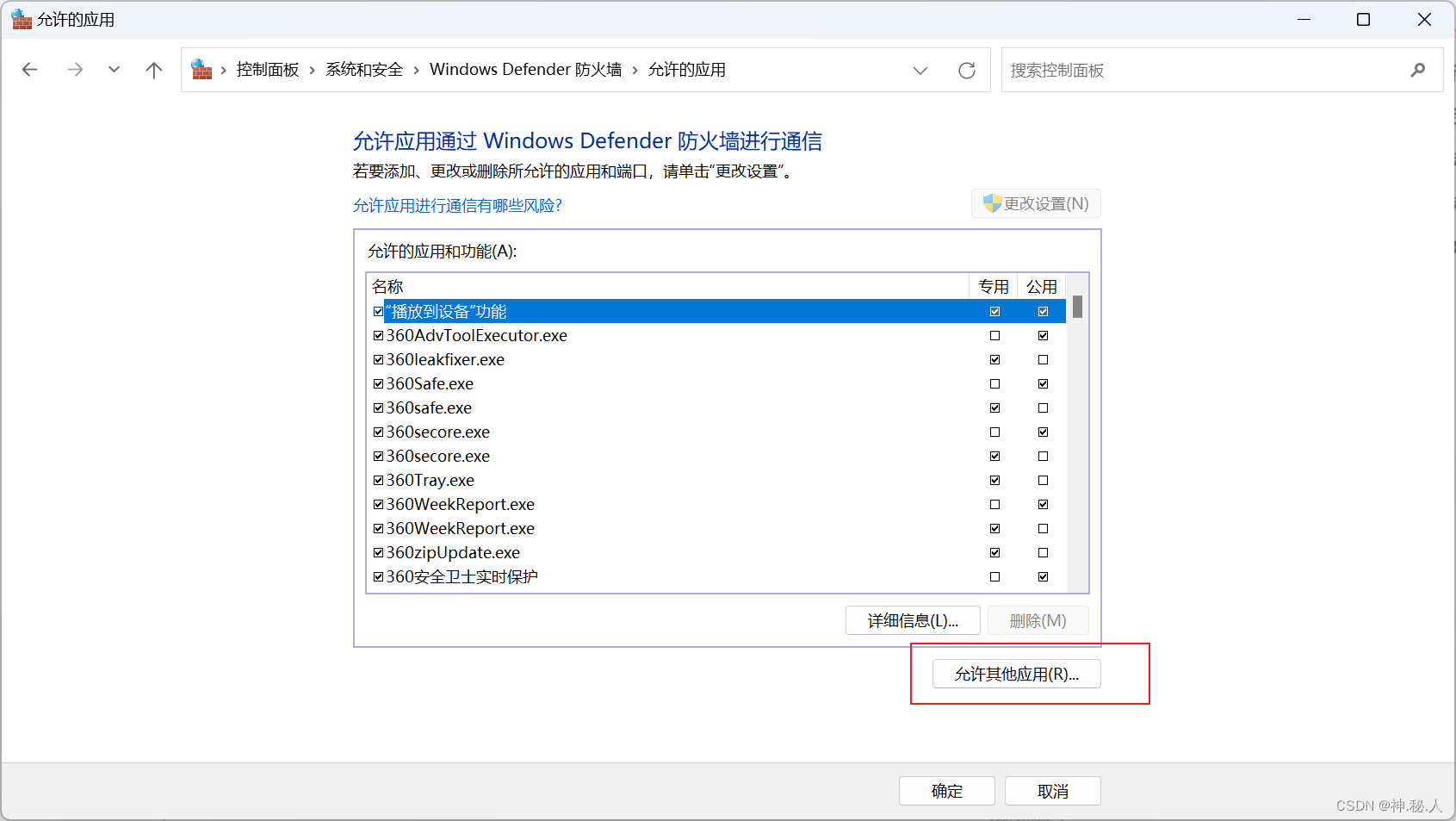The width and height of the screenshot is (1456, 821).
Task: Click the list vertical scrollbar thumb
Action: click(x=1078, y=307)
